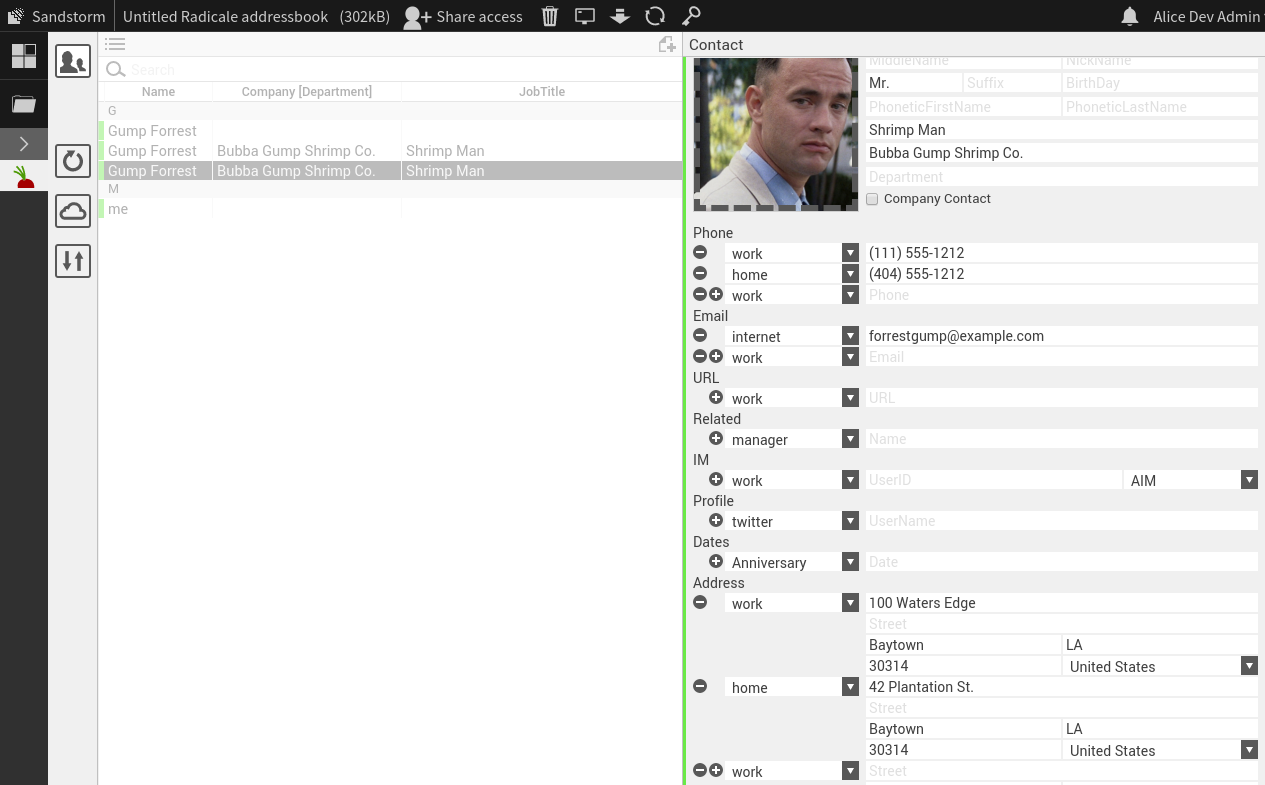Screen dimensions: 1265x785
Task: Remove the forrestgump@example.com email entry
Action: 700,336
